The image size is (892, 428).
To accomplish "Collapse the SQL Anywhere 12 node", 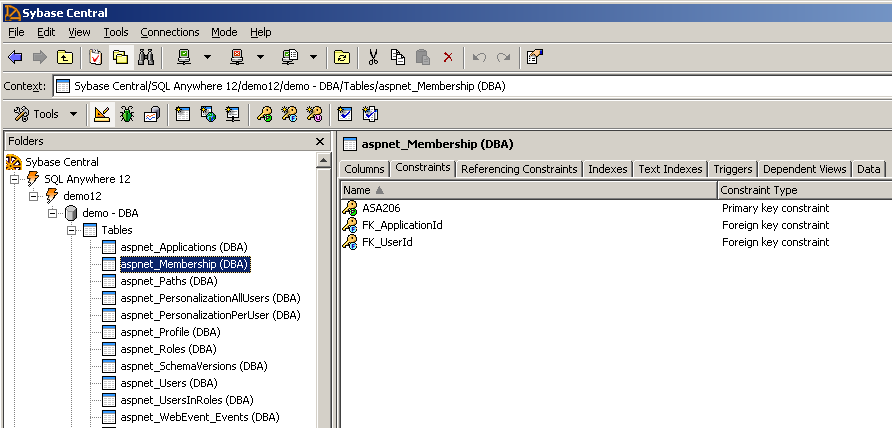I will (x=15, y=179).
